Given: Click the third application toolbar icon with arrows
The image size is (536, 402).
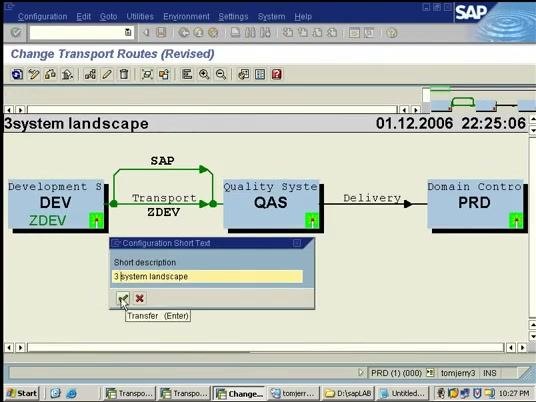Looking at the screenshot, I should tap(51, 74).
